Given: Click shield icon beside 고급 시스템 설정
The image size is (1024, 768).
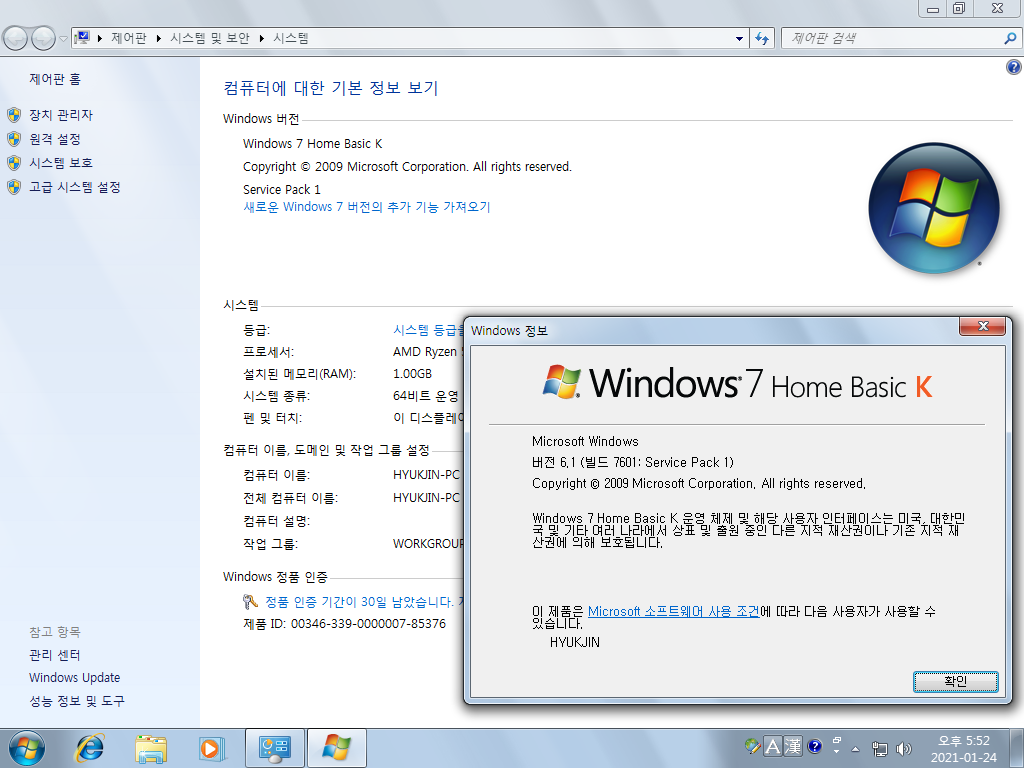Looking at the screenshot, I should click(x=14, y=187).
